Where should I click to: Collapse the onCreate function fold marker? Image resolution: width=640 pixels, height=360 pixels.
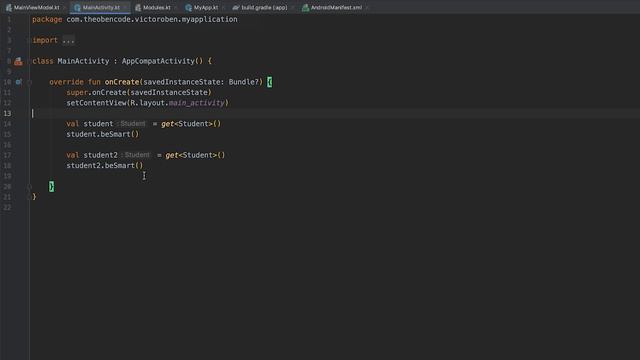click(29, 82)
